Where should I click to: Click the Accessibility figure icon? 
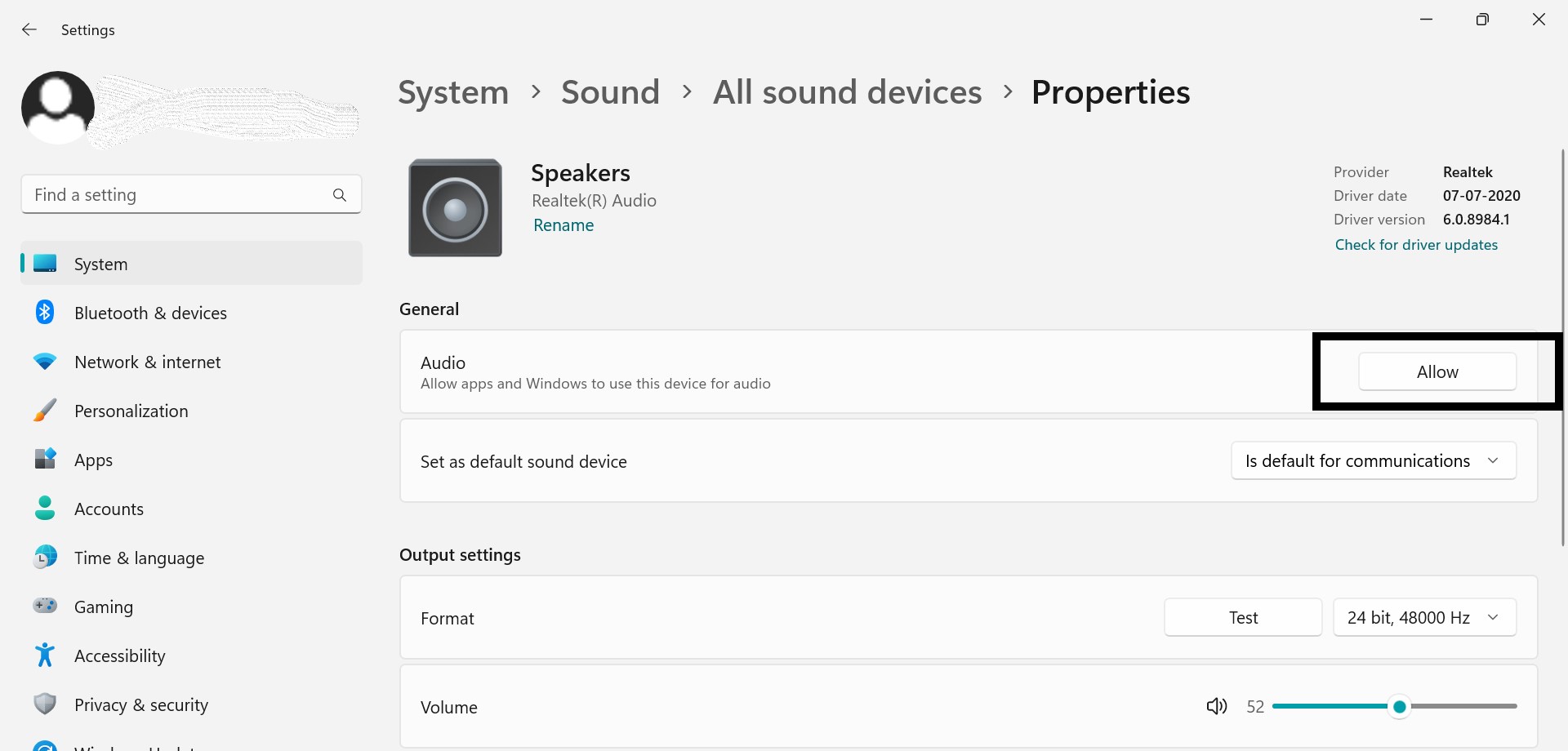pos(45,655)
